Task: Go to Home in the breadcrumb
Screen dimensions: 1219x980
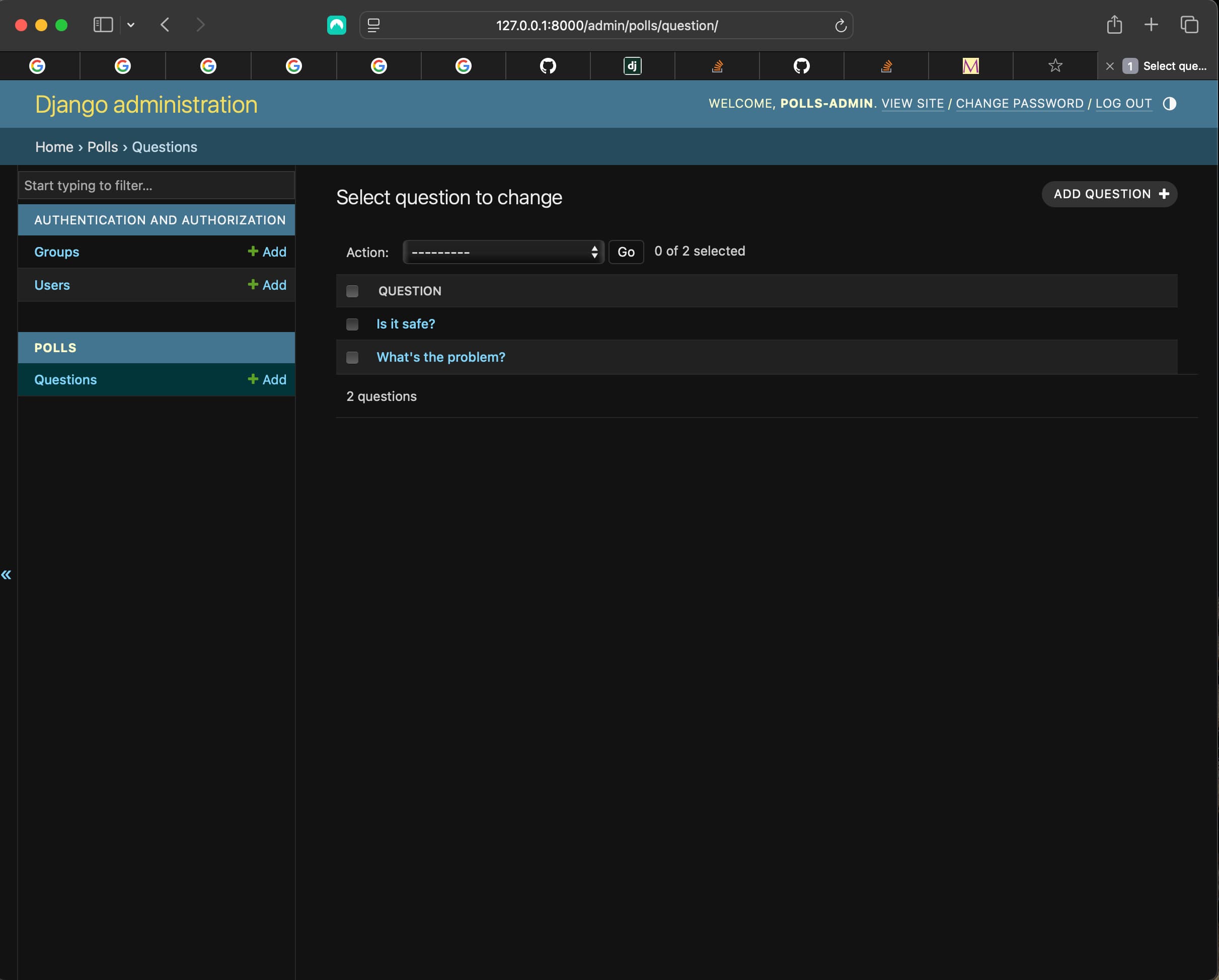Action: click(x=54, y=147)
